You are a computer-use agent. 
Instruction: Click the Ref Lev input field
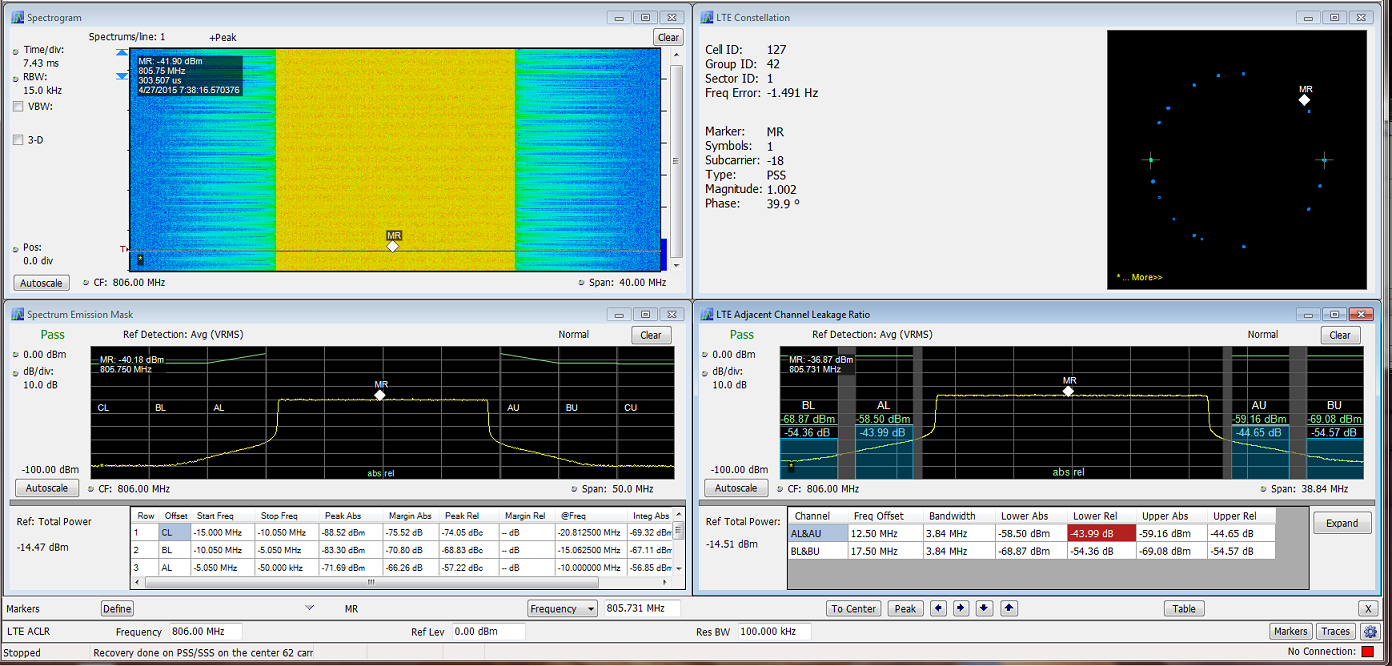tap(488, 631)
